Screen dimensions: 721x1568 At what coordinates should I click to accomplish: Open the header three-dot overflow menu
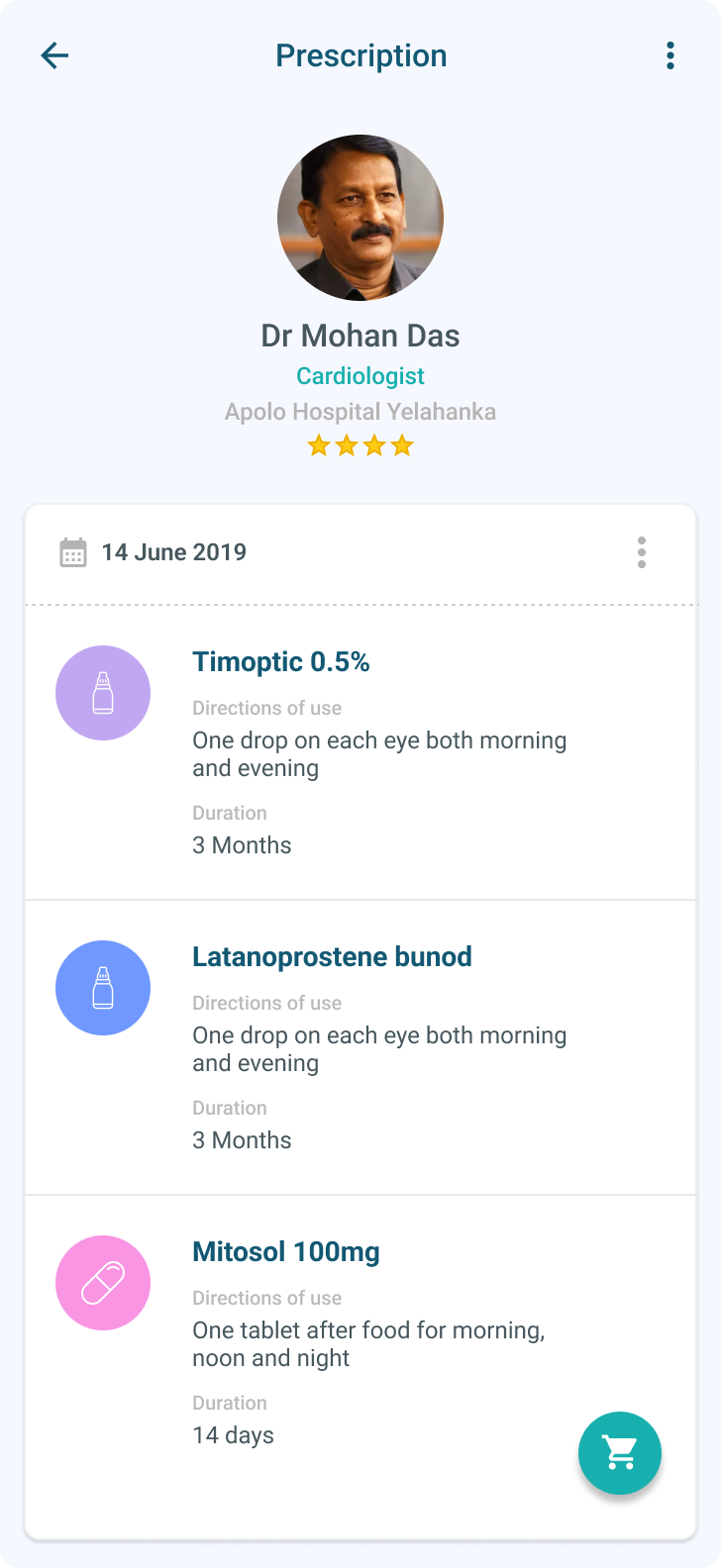[x=670, y=55]
